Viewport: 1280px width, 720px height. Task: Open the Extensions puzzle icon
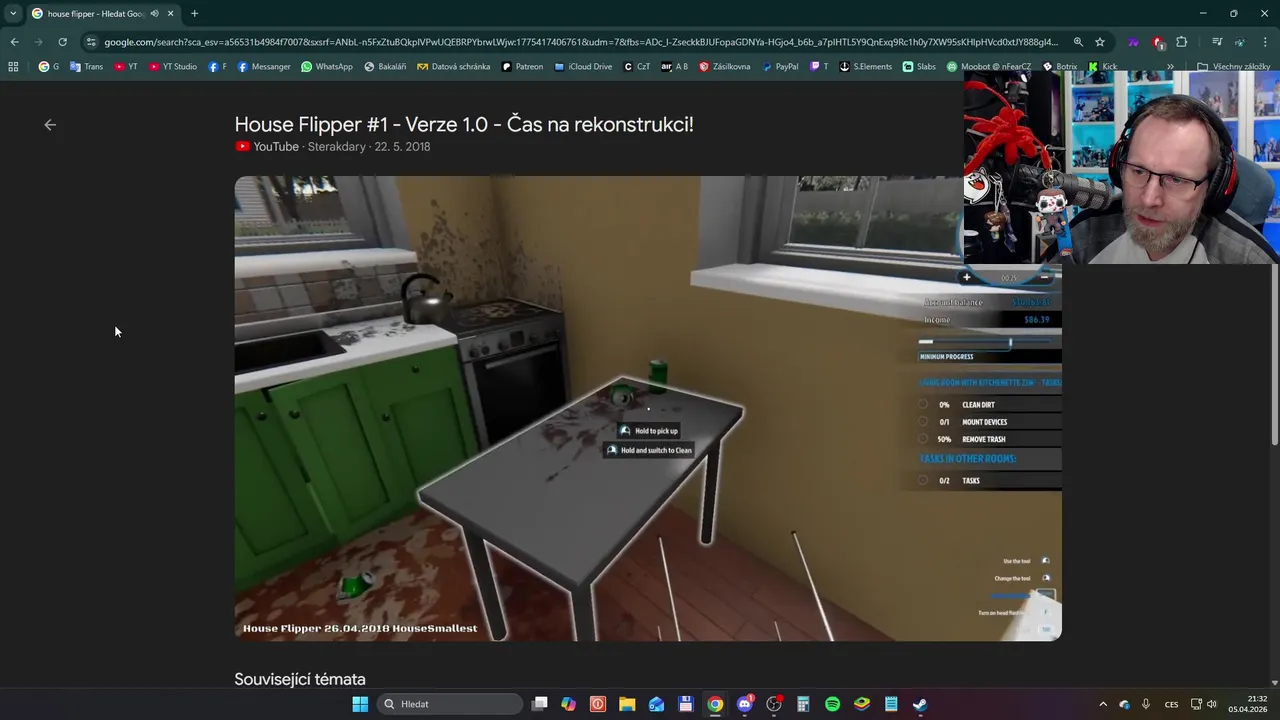(1182, 42)
